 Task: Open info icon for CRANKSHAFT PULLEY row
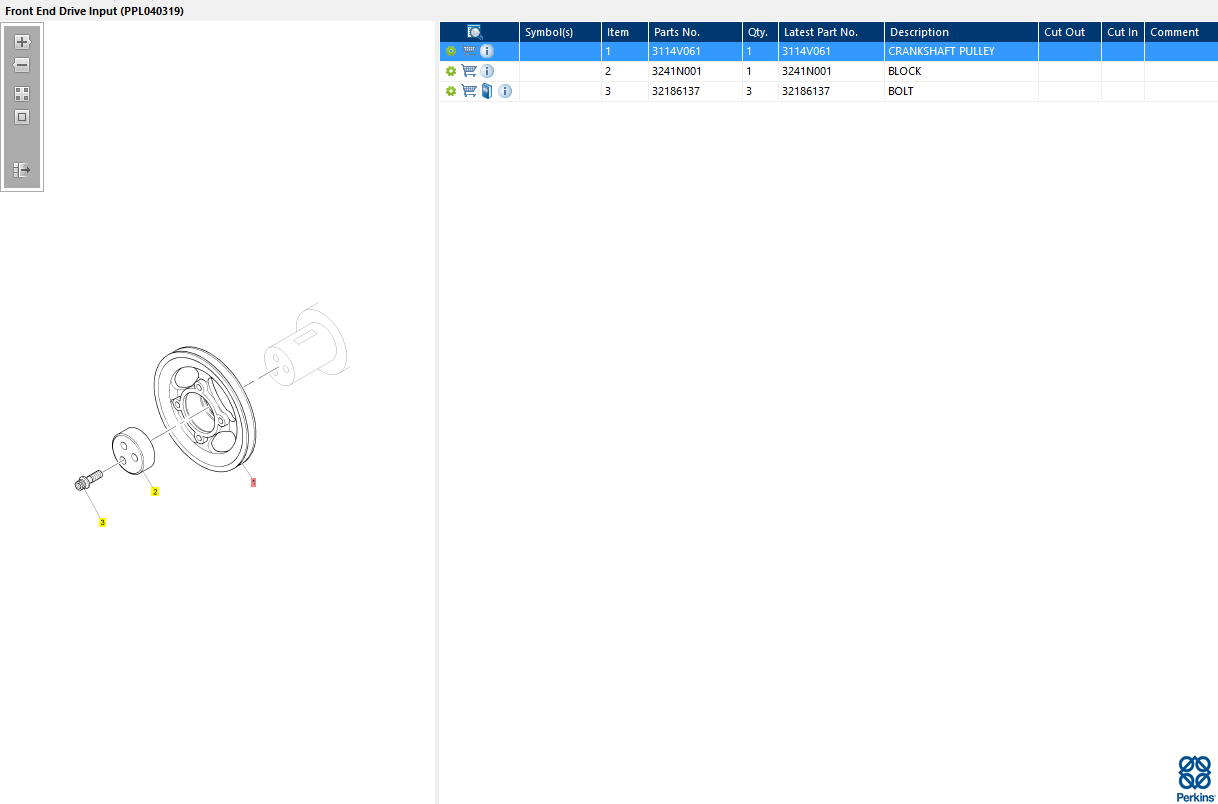coord(487,51)
